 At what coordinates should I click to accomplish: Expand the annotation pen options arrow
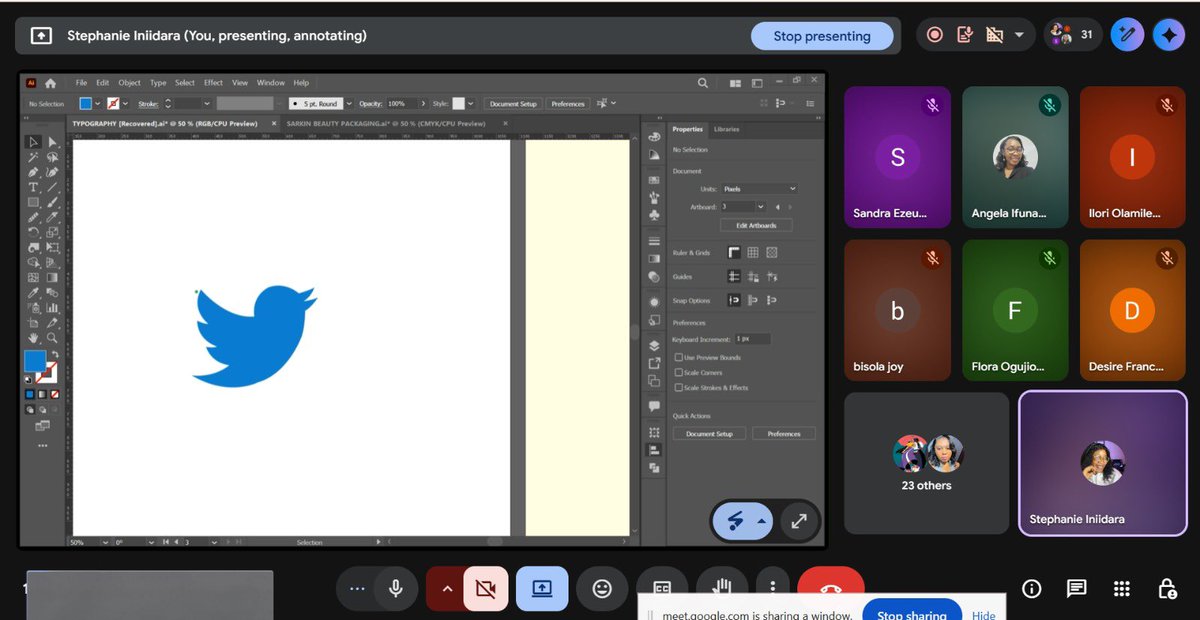tap(761, 521)
